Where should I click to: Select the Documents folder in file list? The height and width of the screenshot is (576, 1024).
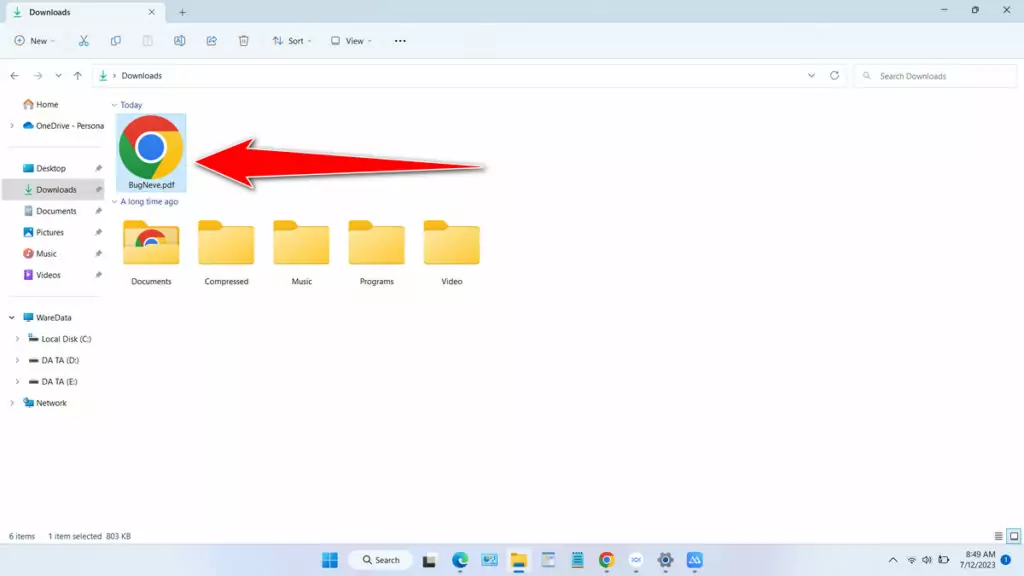point(151,253)
